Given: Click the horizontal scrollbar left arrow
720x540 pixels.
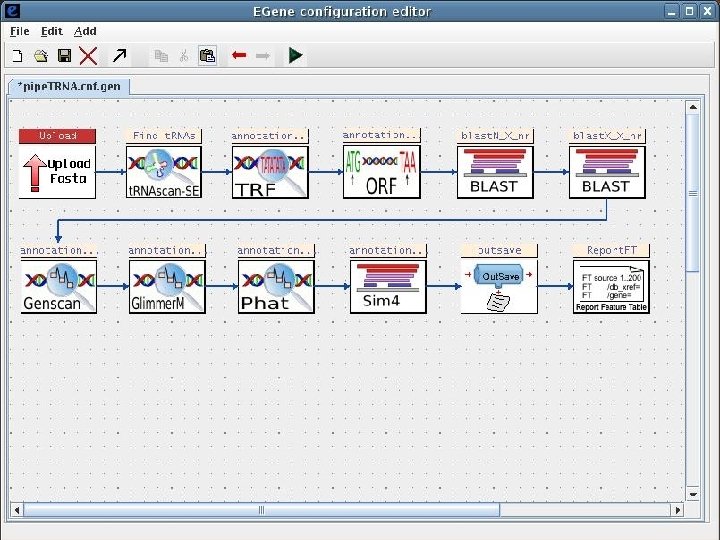Looking at the screenshot, I should pyautogui.click(x=17, y=510).
